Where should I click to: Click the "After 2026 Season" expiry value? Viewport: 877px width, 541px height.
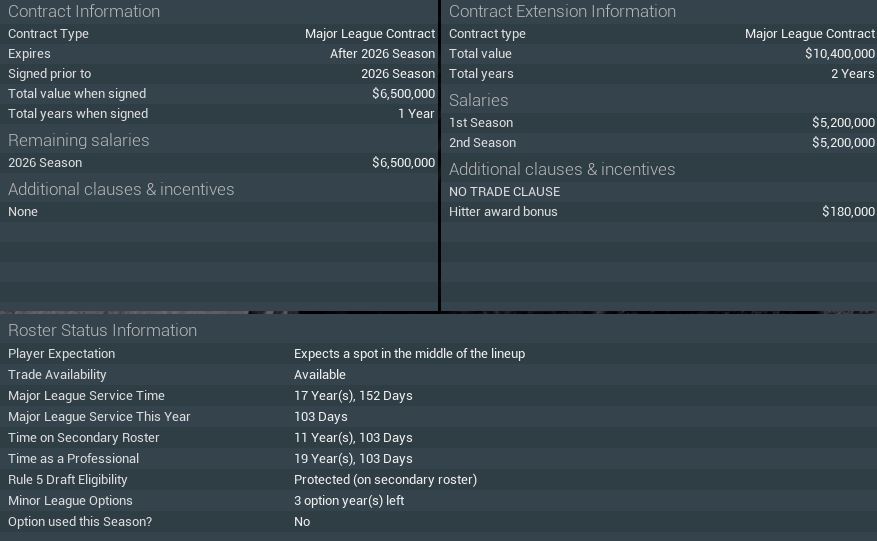[x=382, y=54]
